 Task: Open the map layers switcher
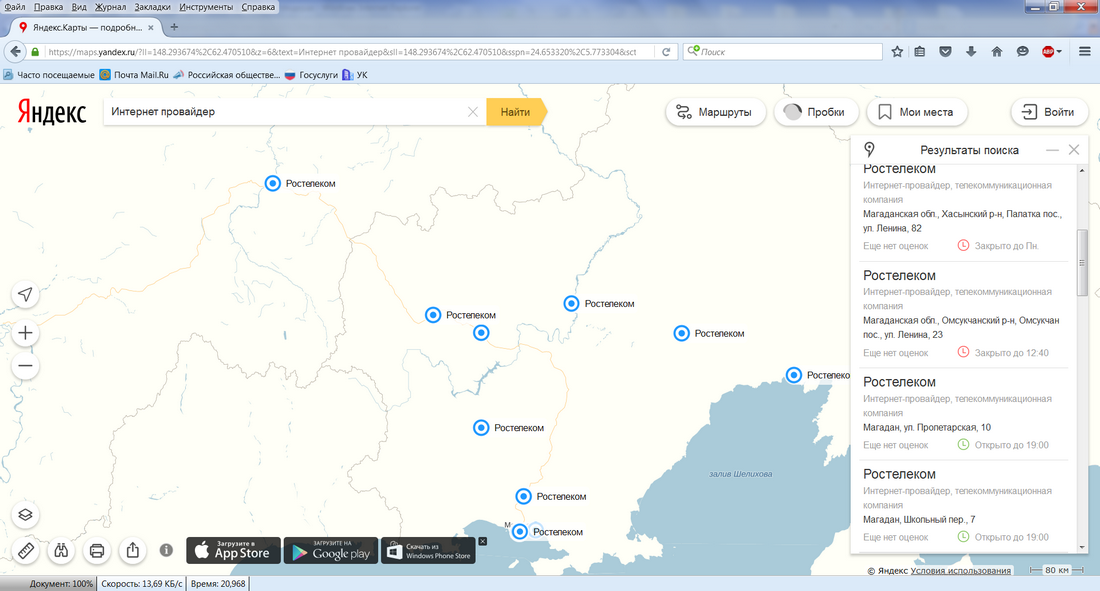click(26, 515)
